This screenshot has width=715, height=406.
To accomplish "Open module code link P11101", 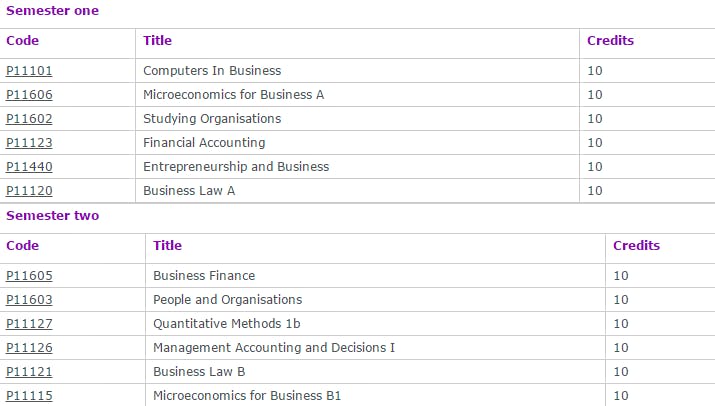I will click(x=29, y=71).
